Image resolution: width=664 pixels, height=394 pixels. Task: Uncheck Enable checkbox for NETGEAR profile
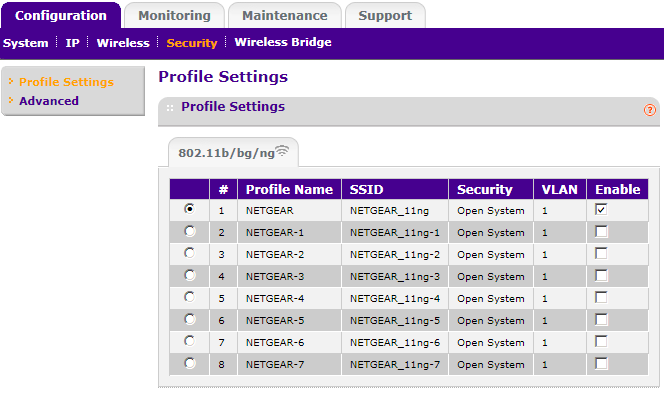click(601, 209)
